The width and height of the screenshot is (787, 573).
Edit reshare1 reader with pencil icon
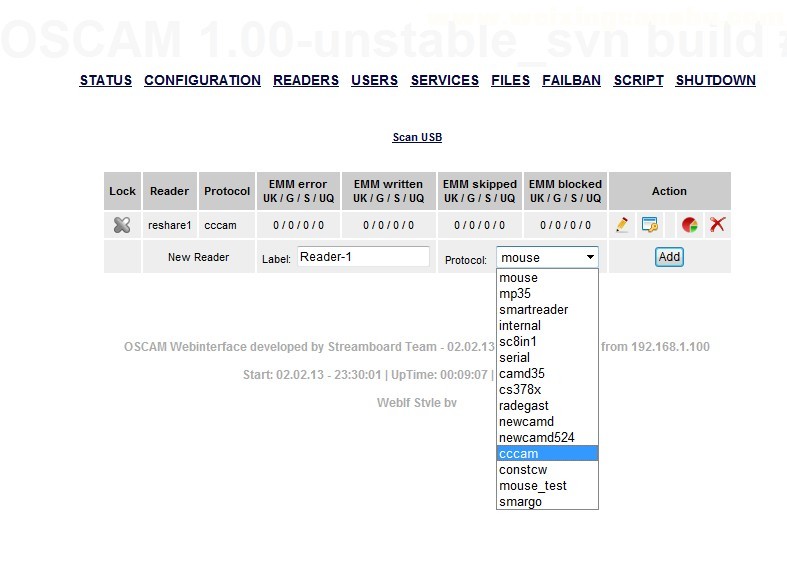[x=622, y=225]
